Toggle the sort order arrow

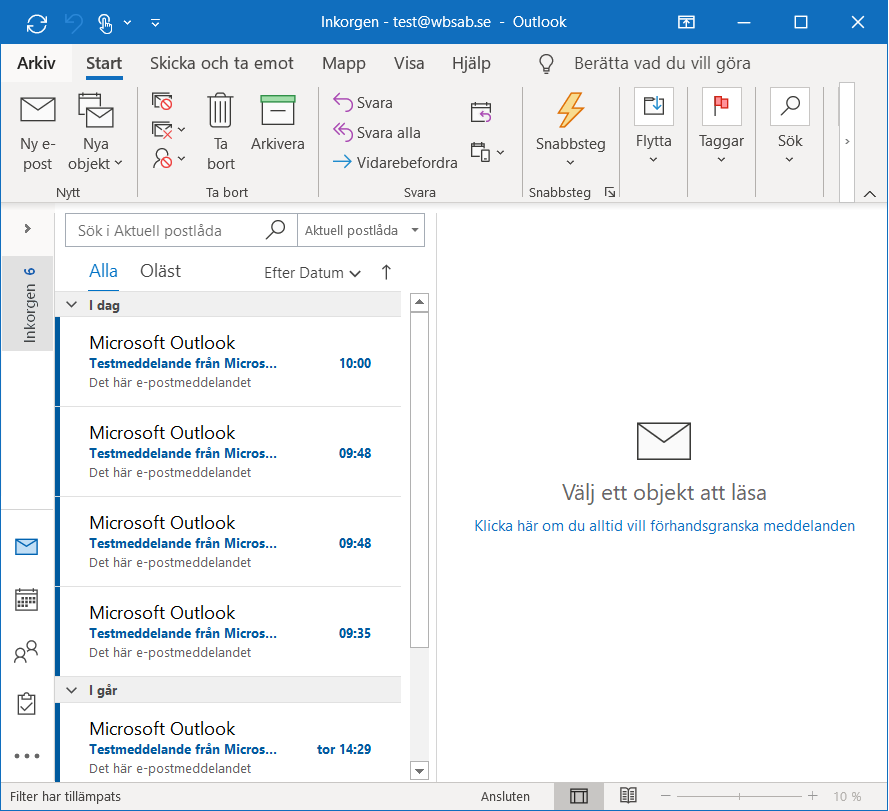pos(387,272)
